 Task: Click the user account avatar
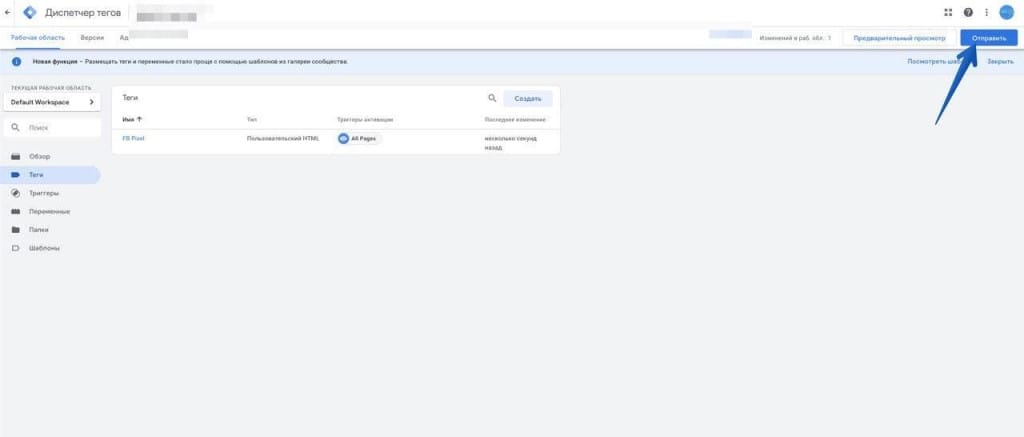pyautogui.click(x=1006, y=12)
